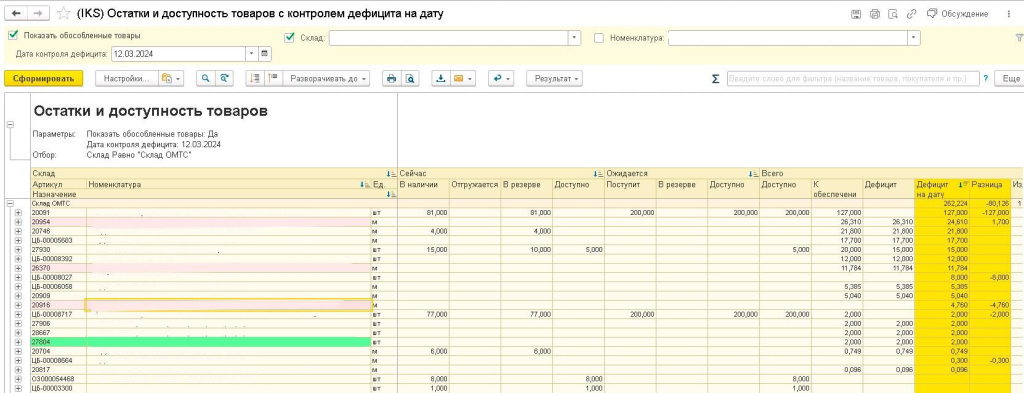Select article cell ЦБ-00005683

point(58,240)
